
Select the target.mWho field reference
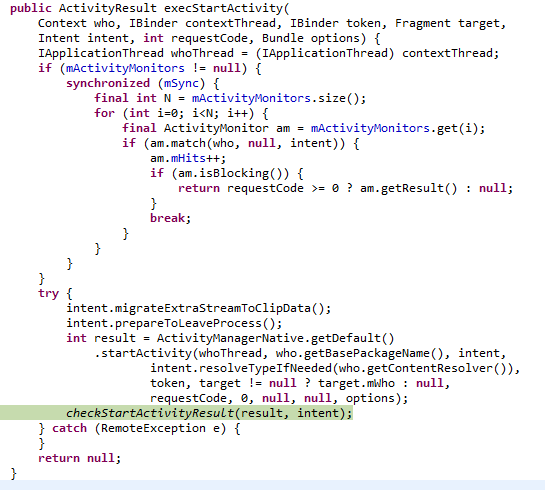(x=356, y=383)
